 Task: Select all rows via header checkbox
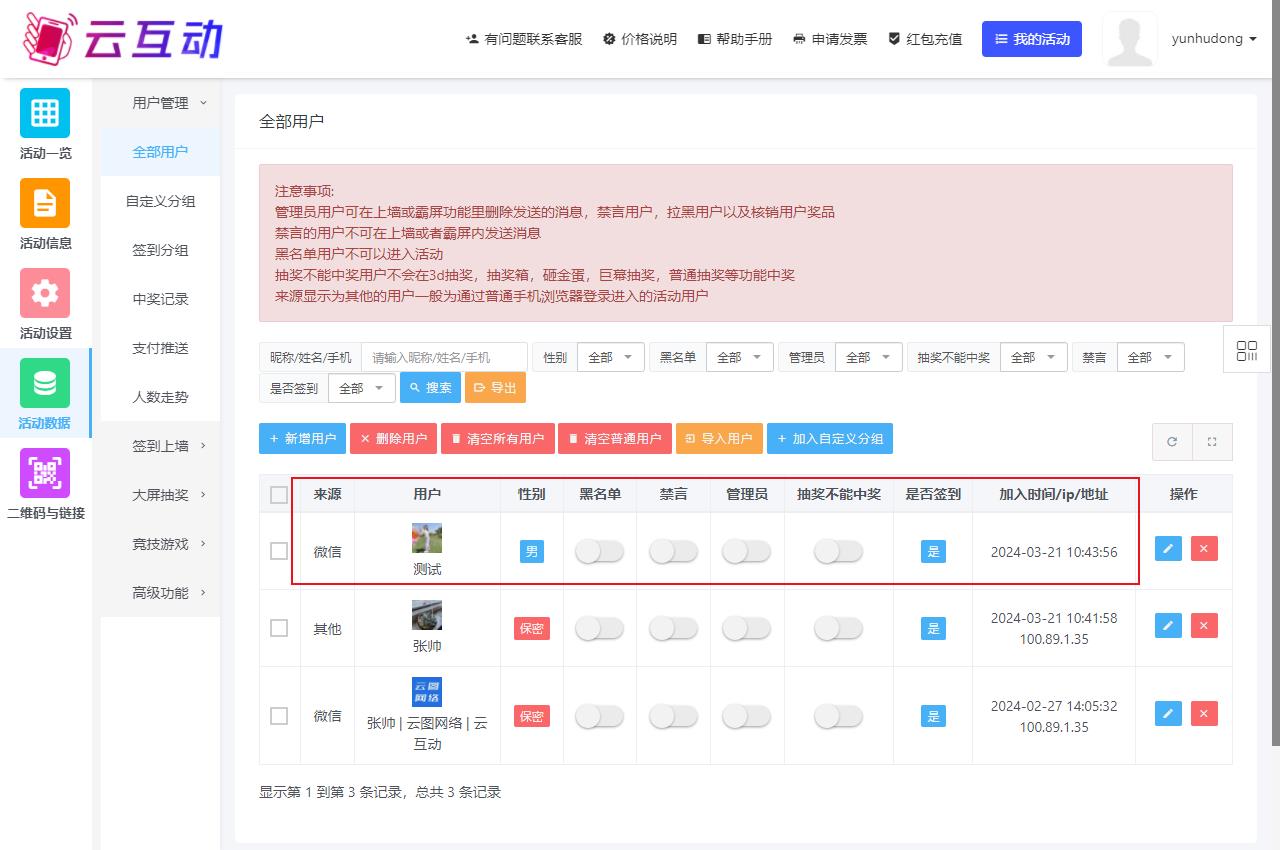[279, 495]
